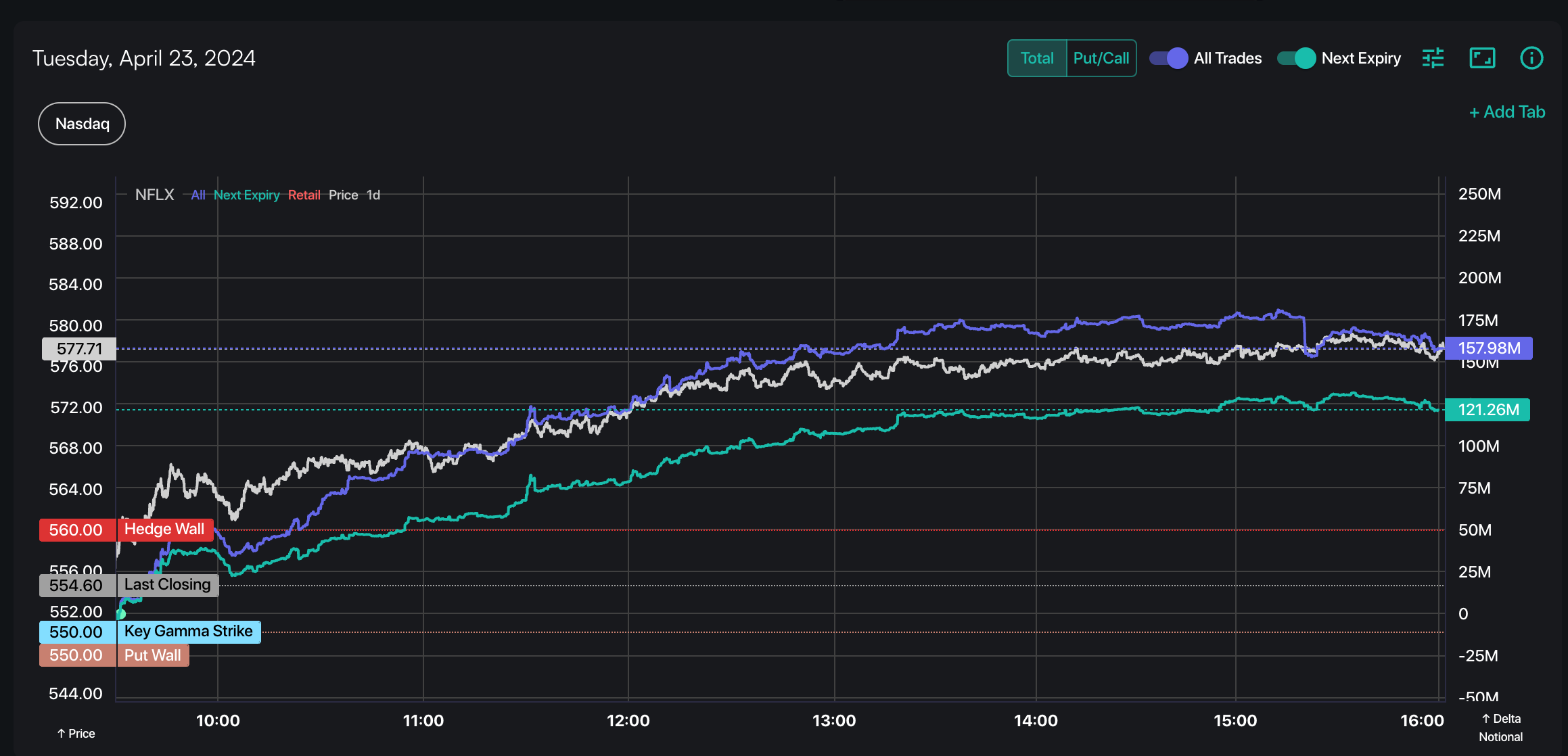Click the teal 121.26M value badge

click(1488, 410)
